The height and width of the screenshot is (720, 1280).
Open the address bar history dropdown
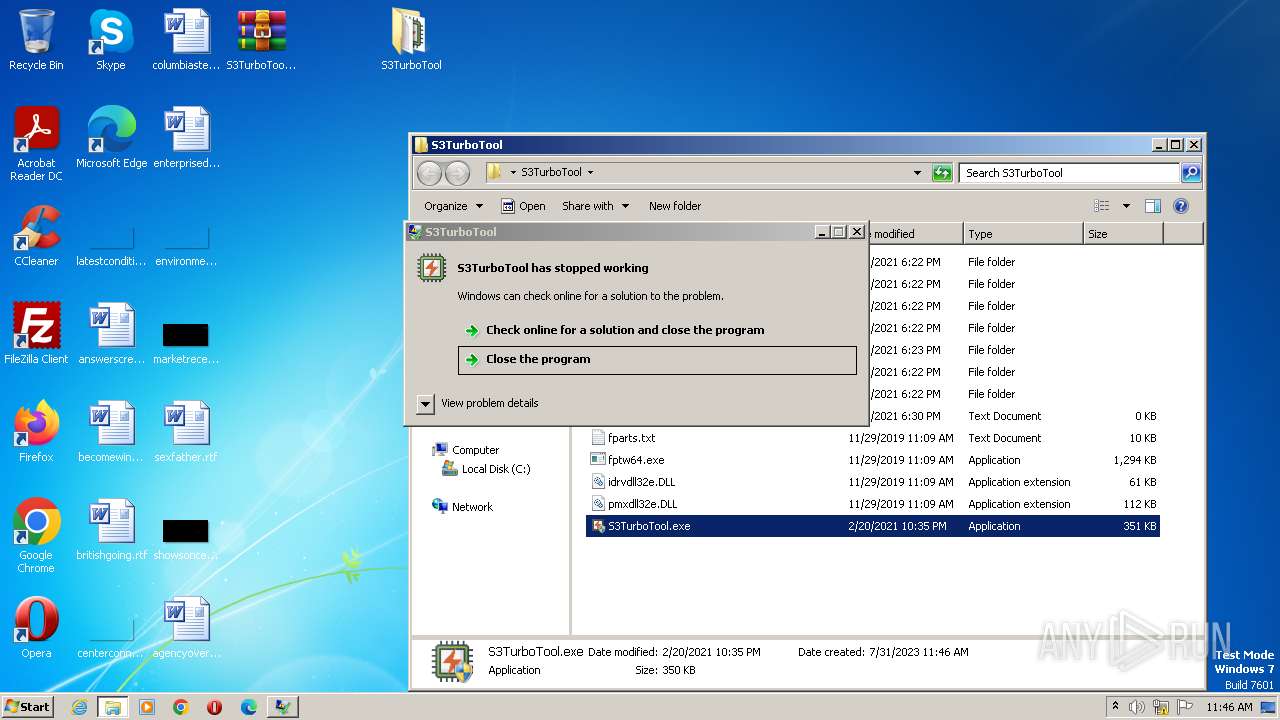click(917, 173)
